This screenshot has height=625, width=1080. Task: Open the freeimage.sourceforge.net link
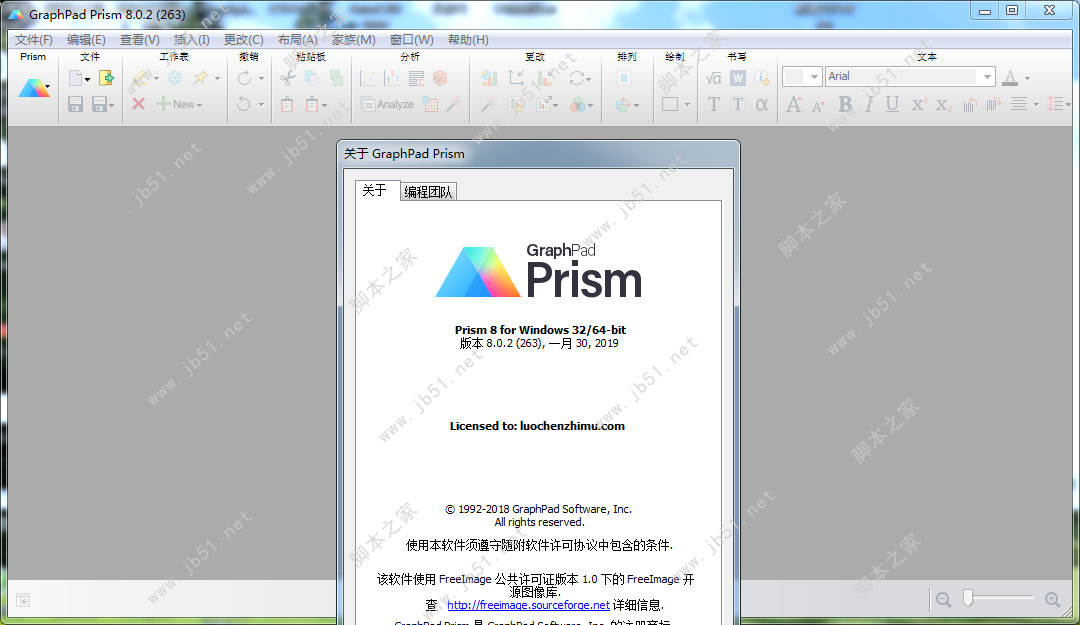(528, 605)
